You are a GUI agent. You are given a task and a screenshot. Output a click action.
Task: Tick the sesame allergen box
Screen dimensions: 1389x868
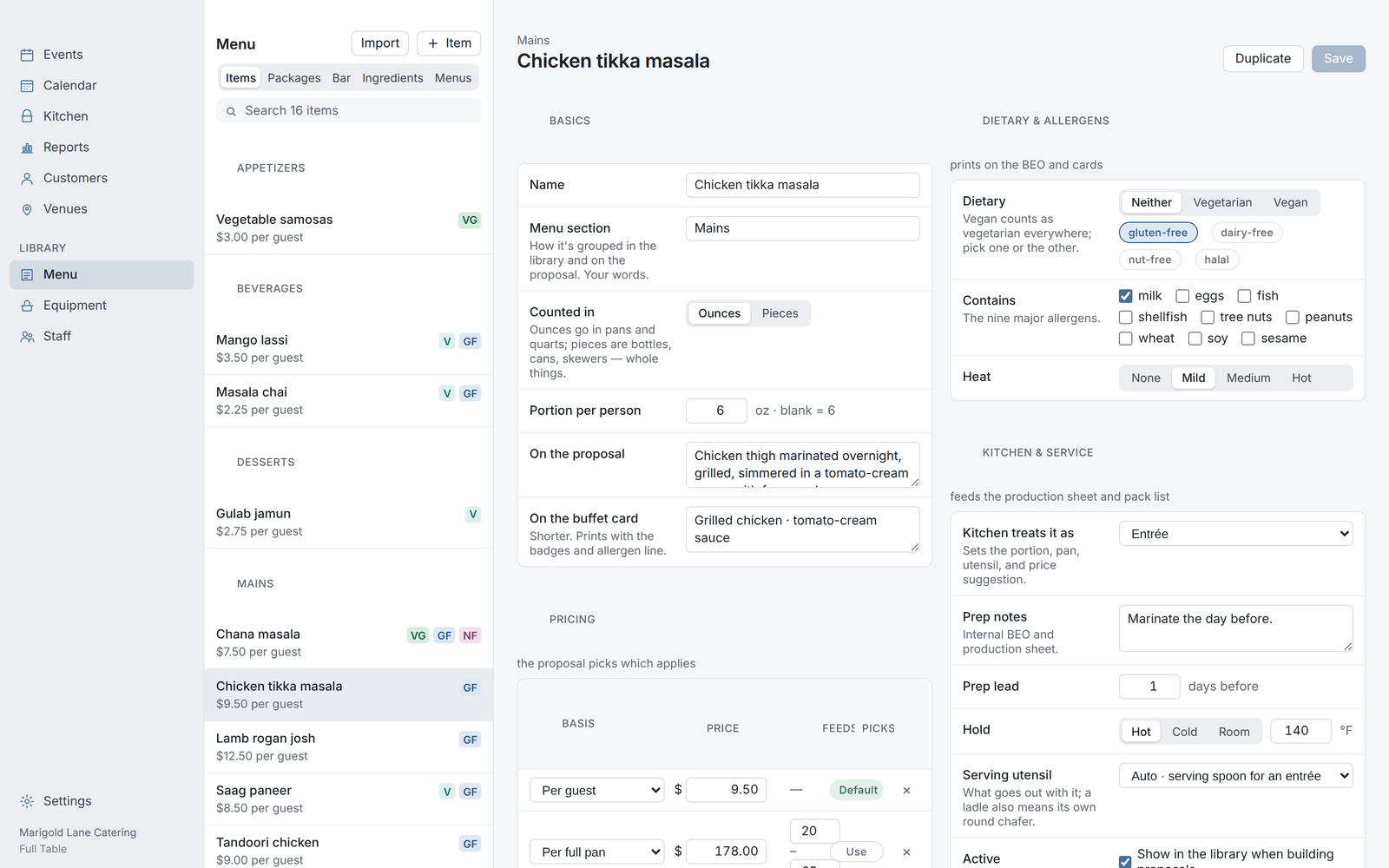[x=1248, y=339]
